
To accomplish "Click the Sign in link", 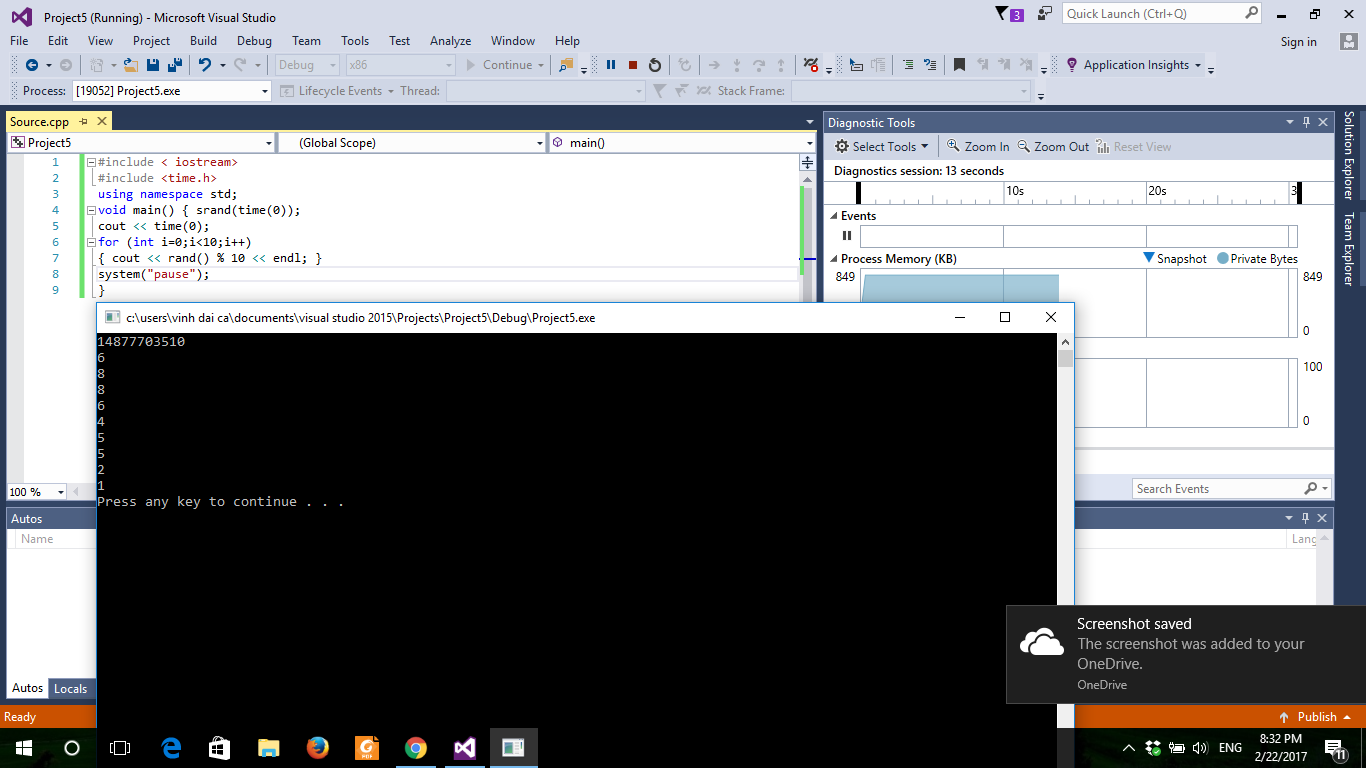I will (x=1298, y=42).
